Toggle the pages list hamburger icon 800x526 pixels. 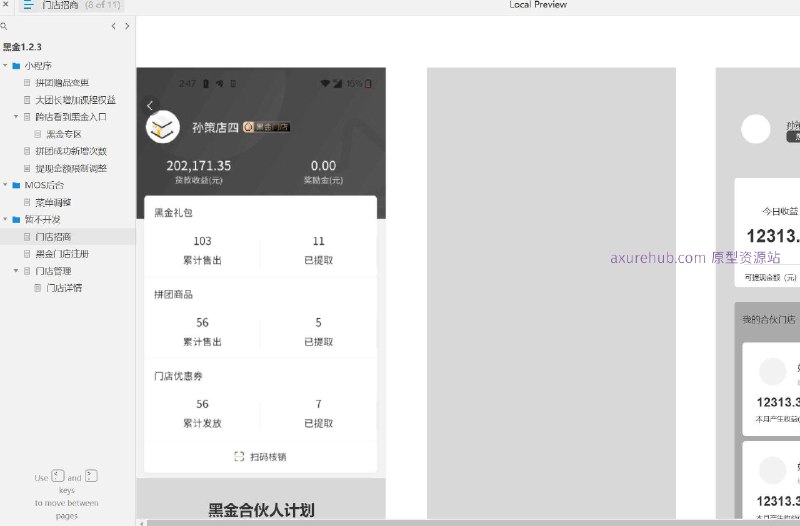[x=28, y=5]
